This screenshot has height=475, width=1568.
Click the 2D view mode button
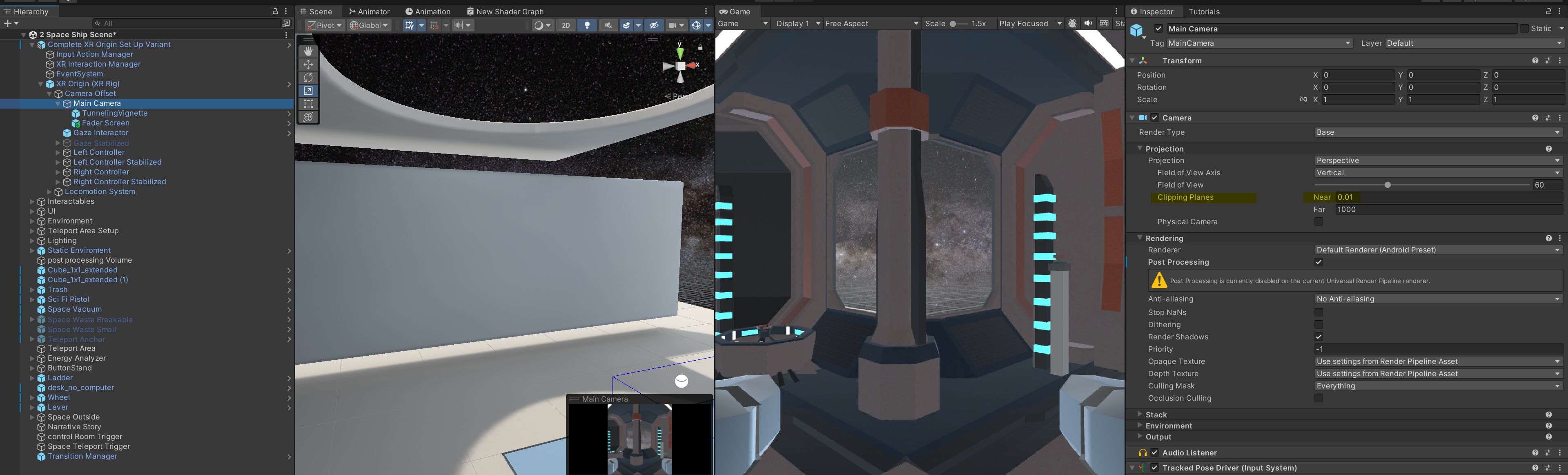[566, 25]
